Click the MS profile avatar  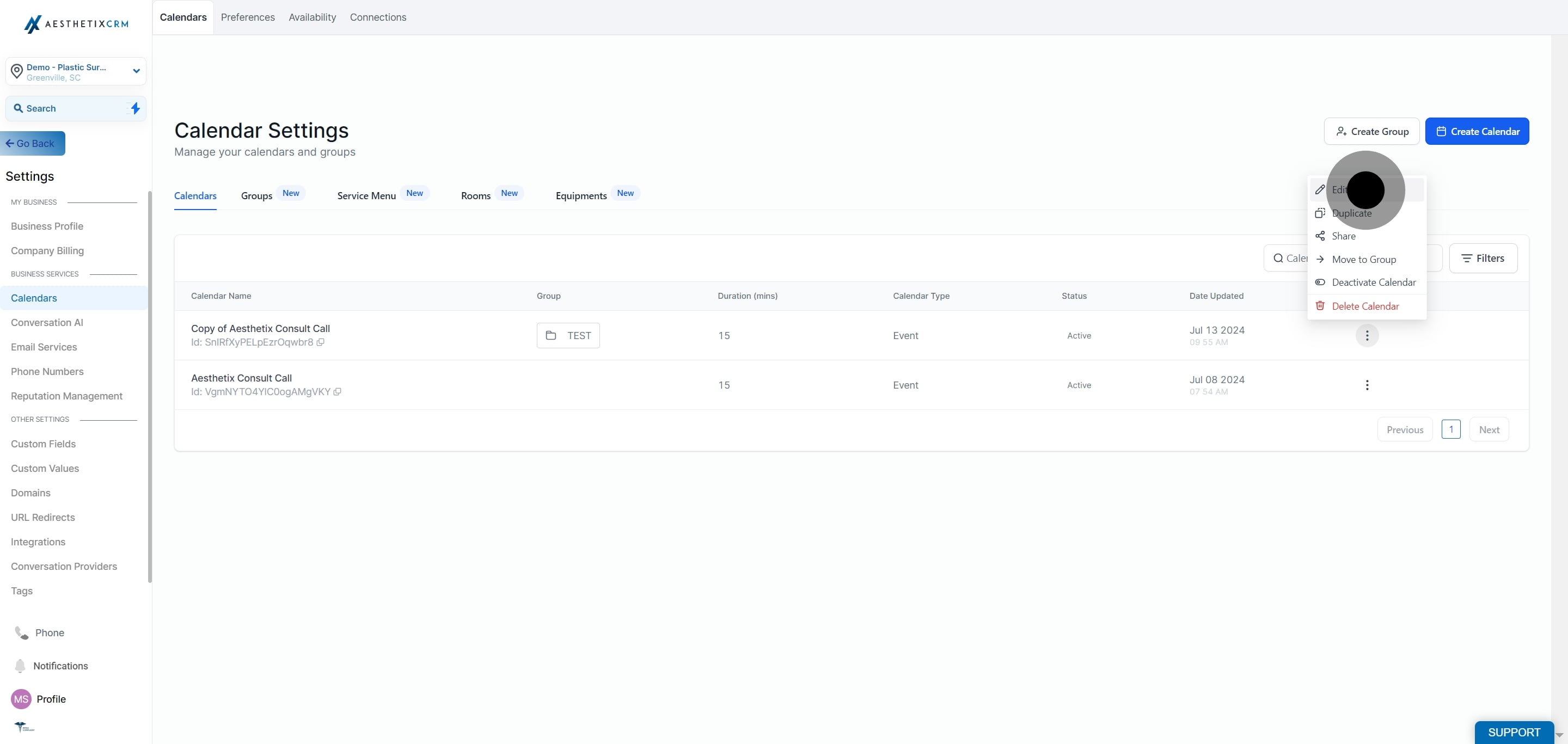point(21,699)
